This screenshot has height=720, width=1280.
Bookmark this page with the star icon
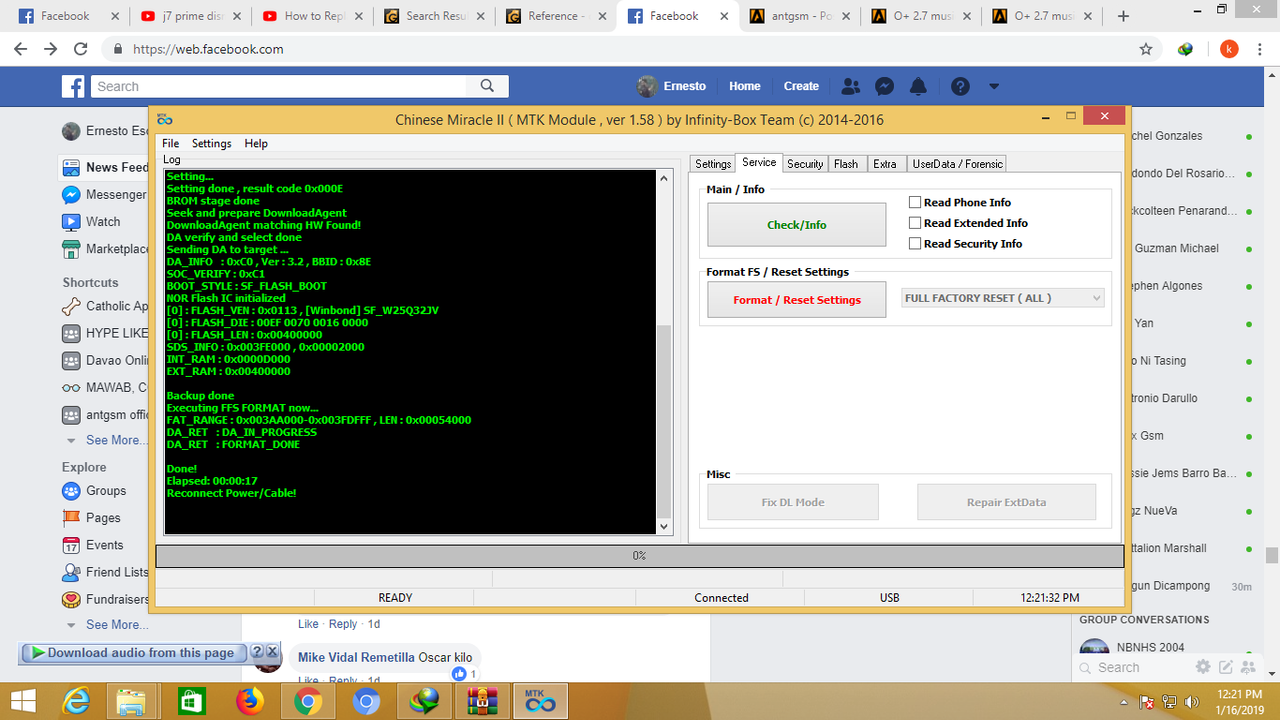point(1146,49)
